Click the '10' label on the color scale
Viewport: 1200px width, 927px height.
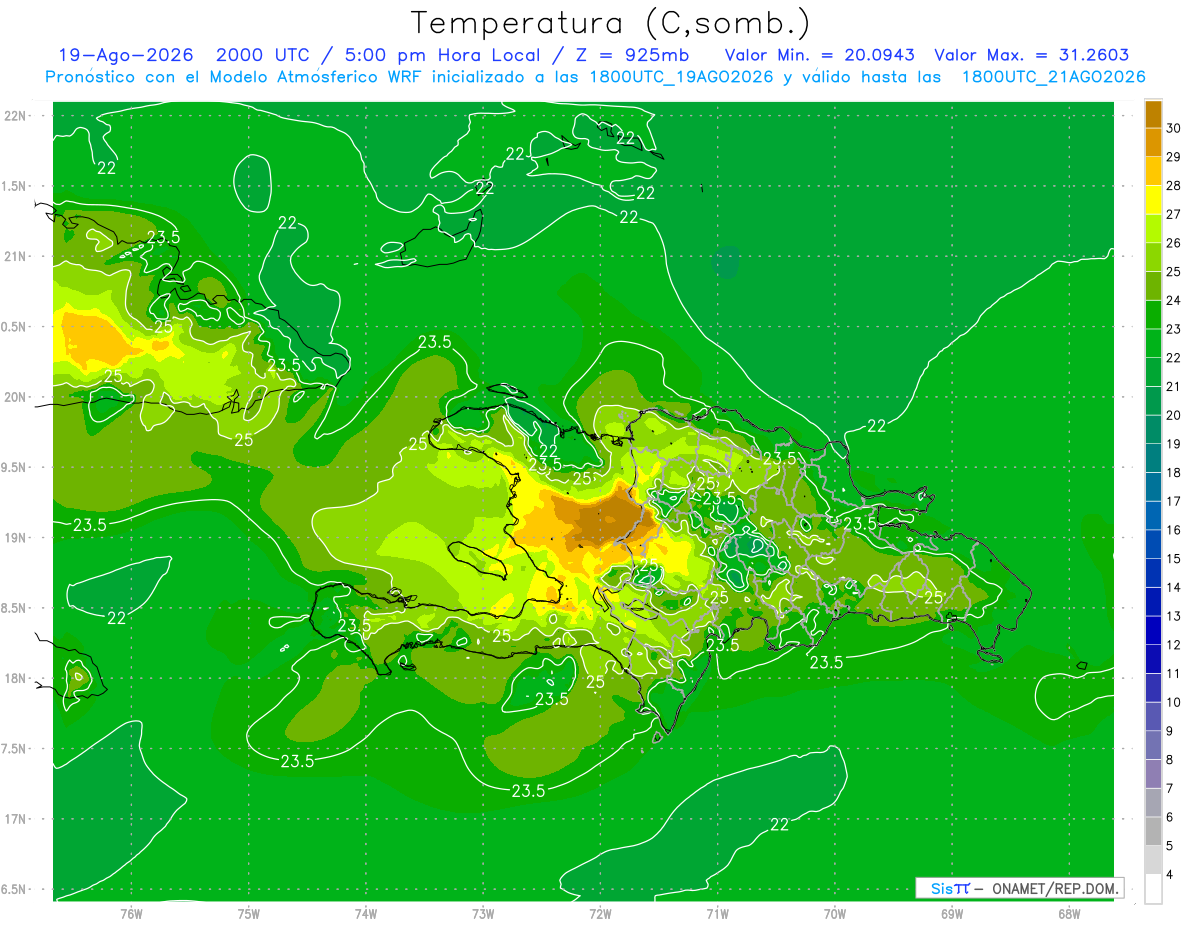click(1174, 702)
